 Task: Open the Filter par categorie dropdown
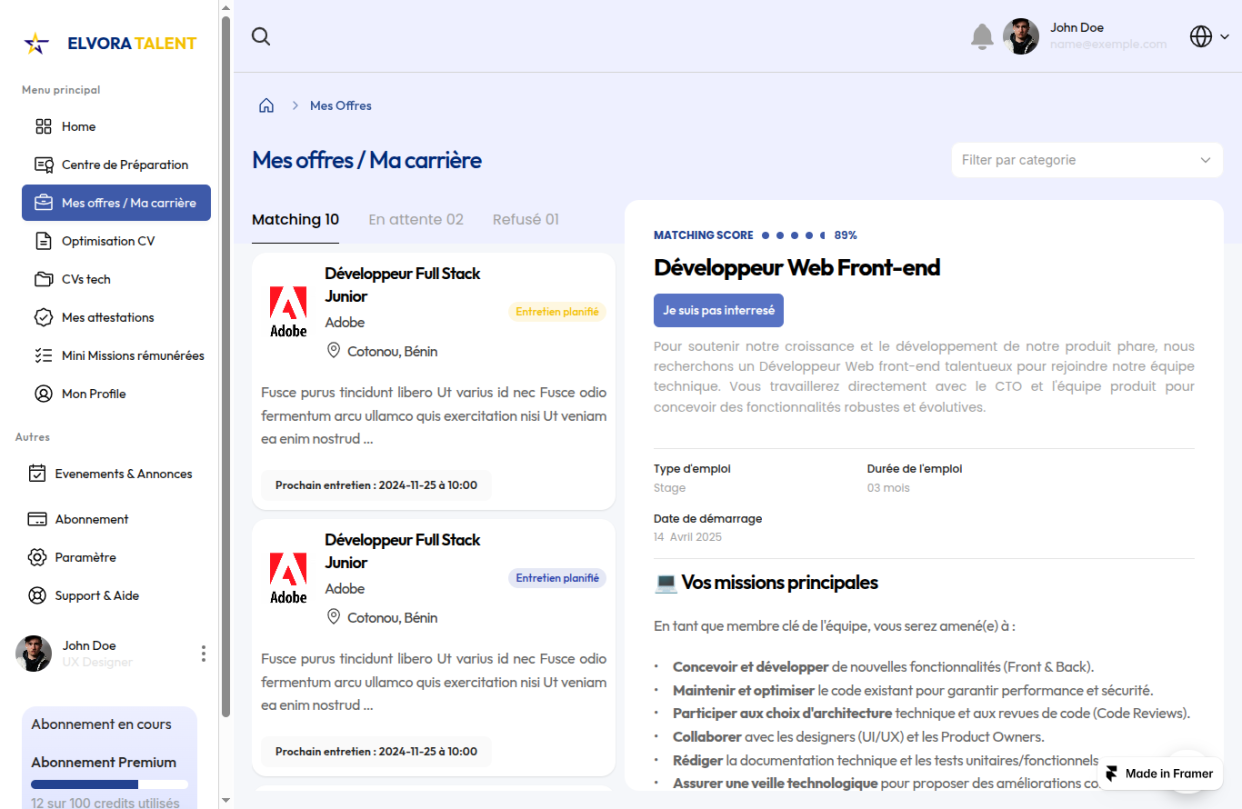point(1086,160)
